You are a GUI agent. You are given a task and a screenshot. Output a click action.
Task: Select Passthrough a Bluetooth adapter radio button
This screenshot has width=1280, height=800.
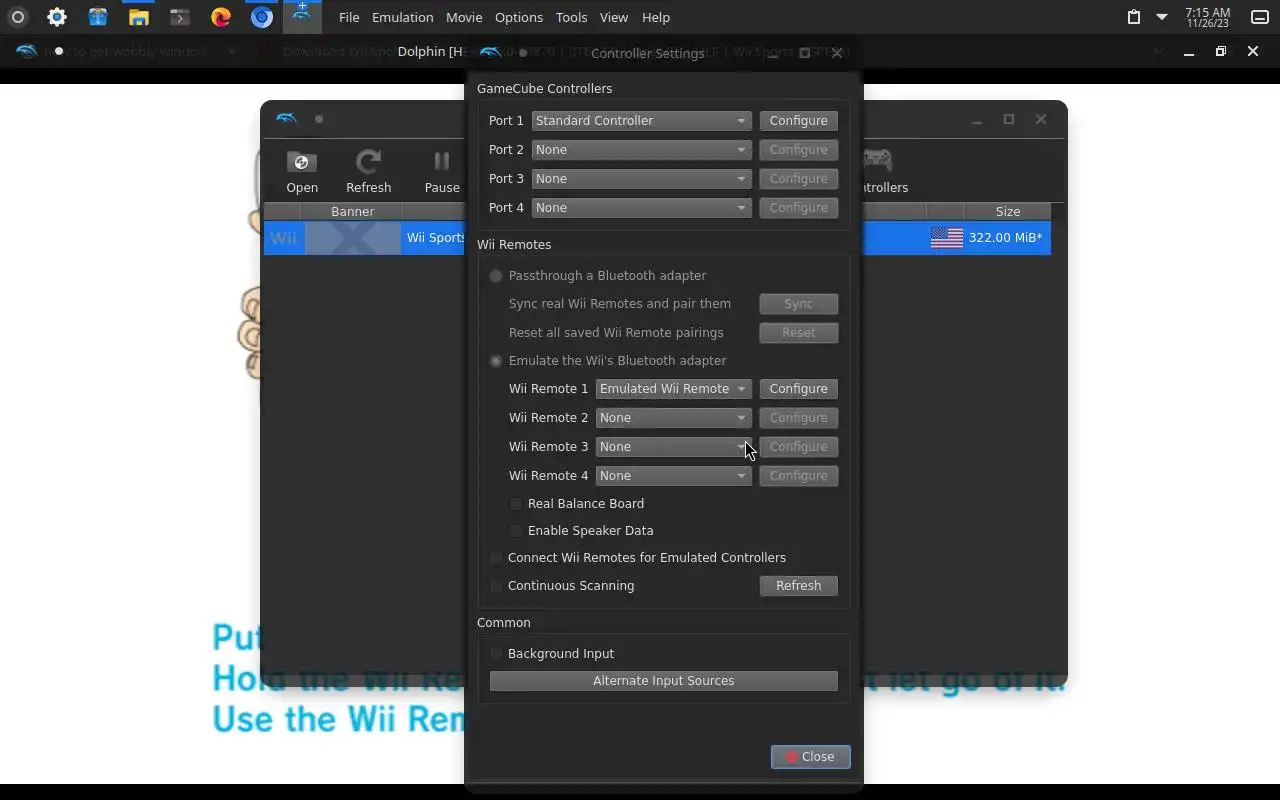coord(496,275)
